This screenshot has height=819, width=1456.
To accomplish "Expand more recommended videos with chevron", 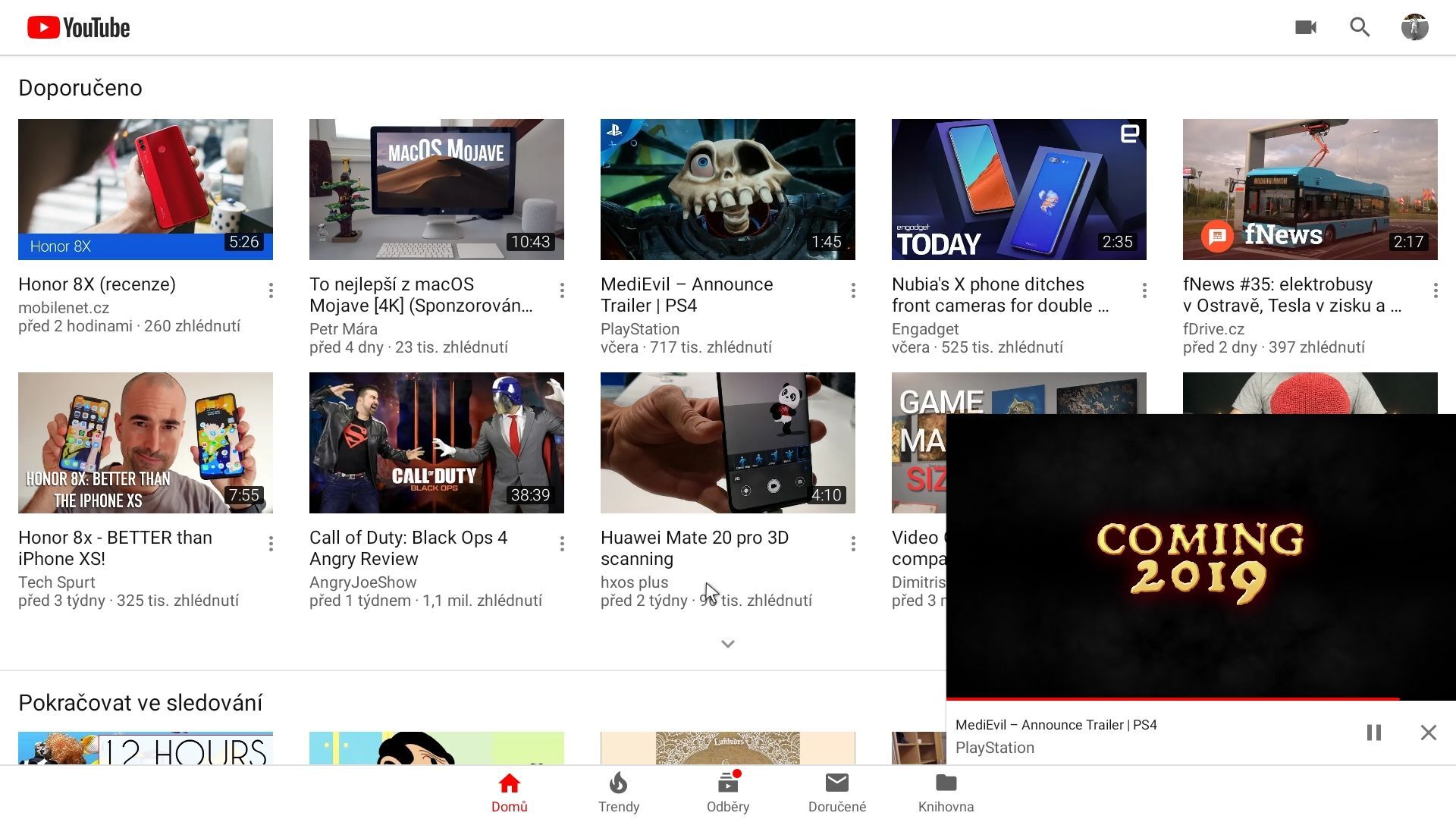I will (x=728, y=644).
